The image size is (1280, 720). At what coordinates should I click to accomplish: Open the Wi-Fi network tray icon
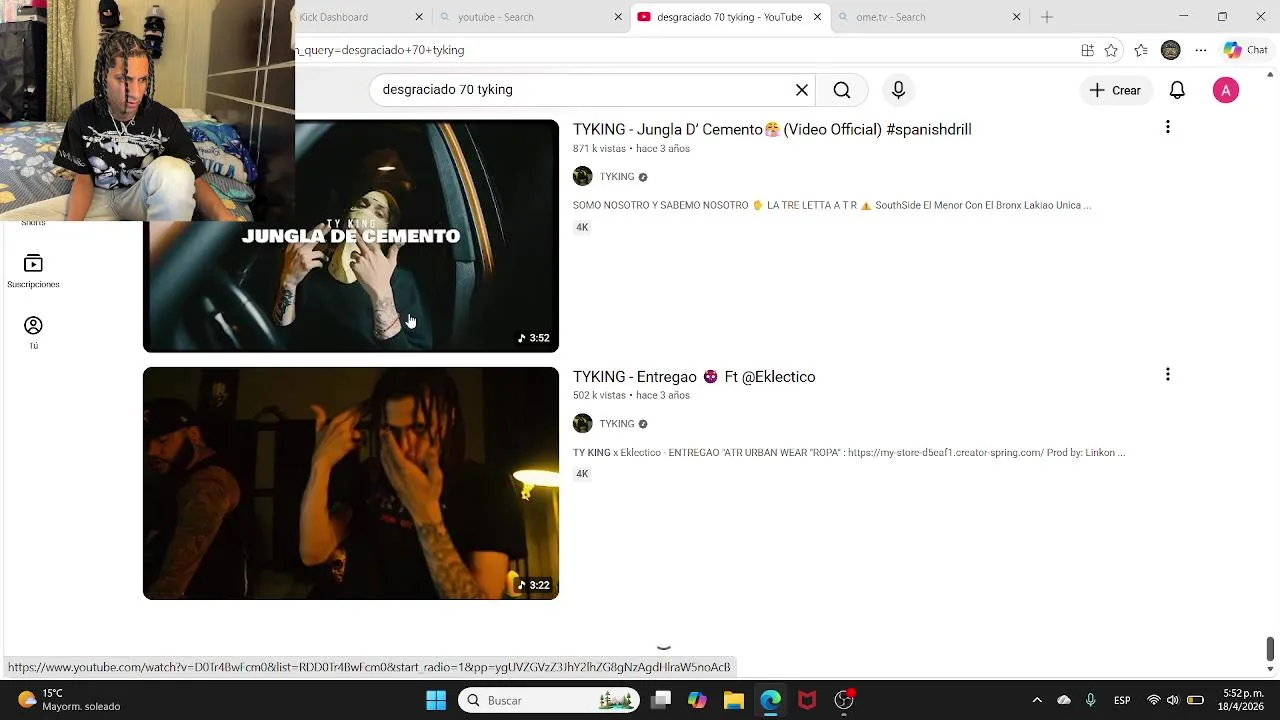pos(1154,700)
